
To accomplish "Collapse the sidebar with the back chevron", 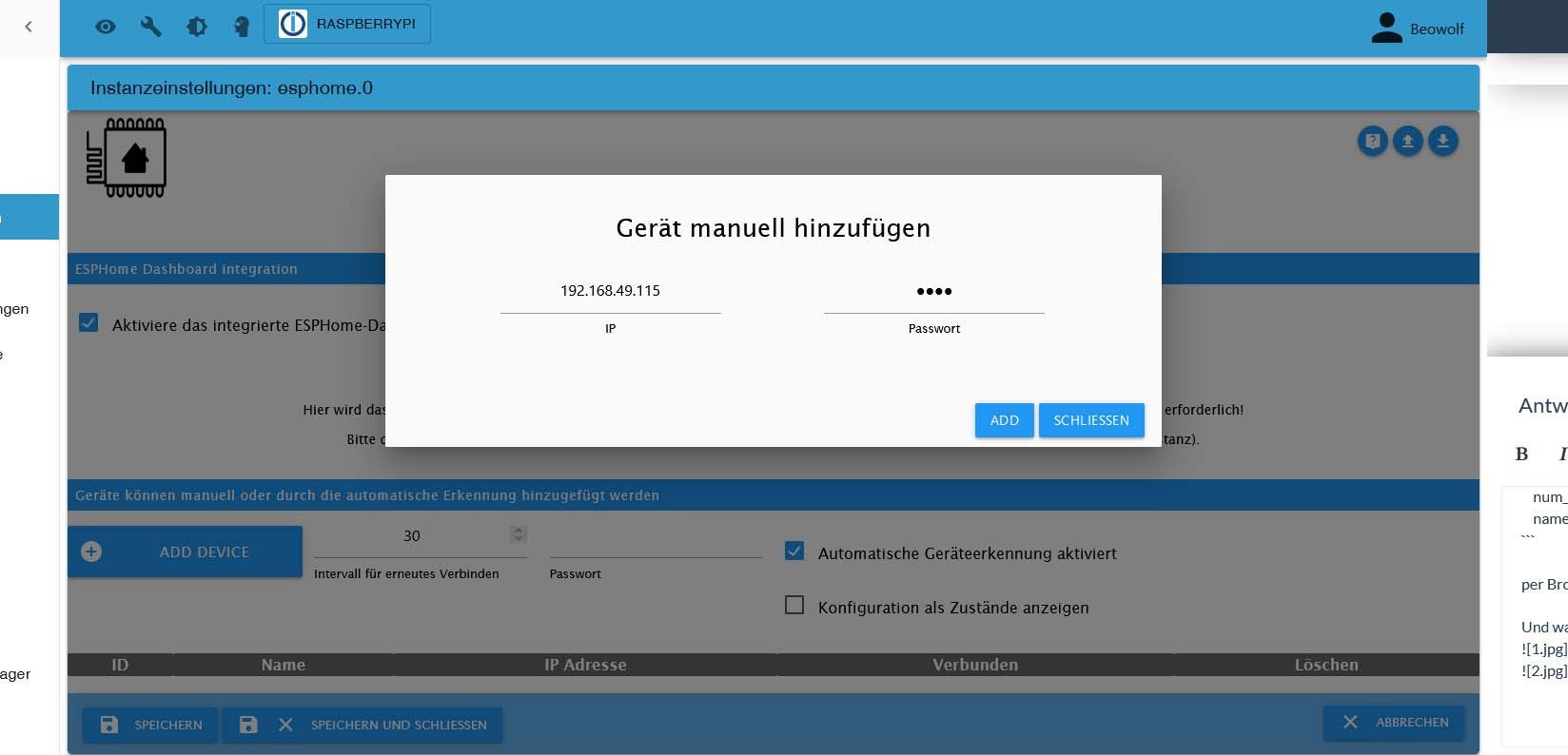I will [x=29, y=27].
